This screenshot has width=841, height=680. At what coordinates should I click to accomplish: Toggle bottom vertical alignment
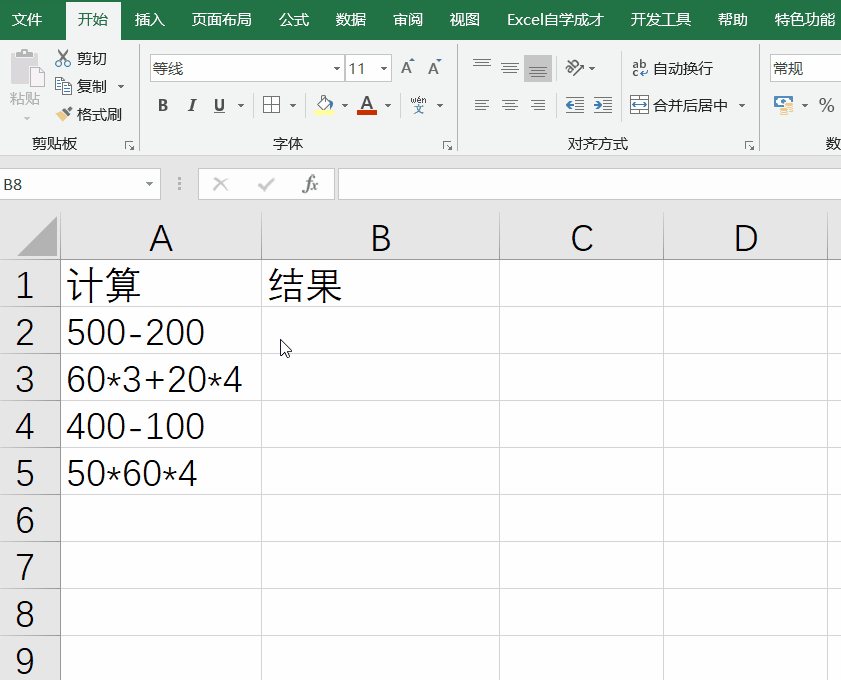(537, 68)
